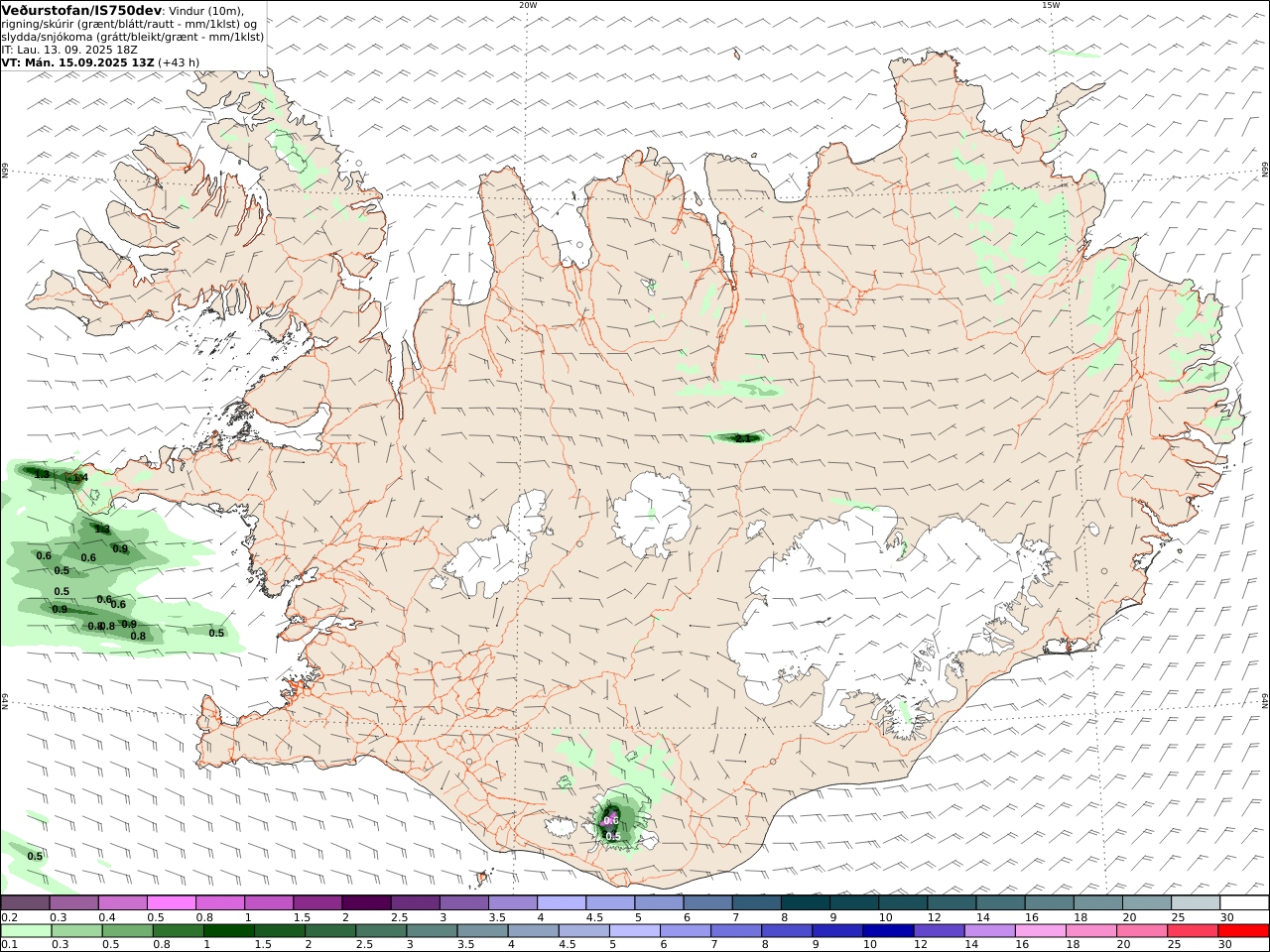
Task: Click the Veðurstofan/IS750dev title text
Action: click(82, 10)
